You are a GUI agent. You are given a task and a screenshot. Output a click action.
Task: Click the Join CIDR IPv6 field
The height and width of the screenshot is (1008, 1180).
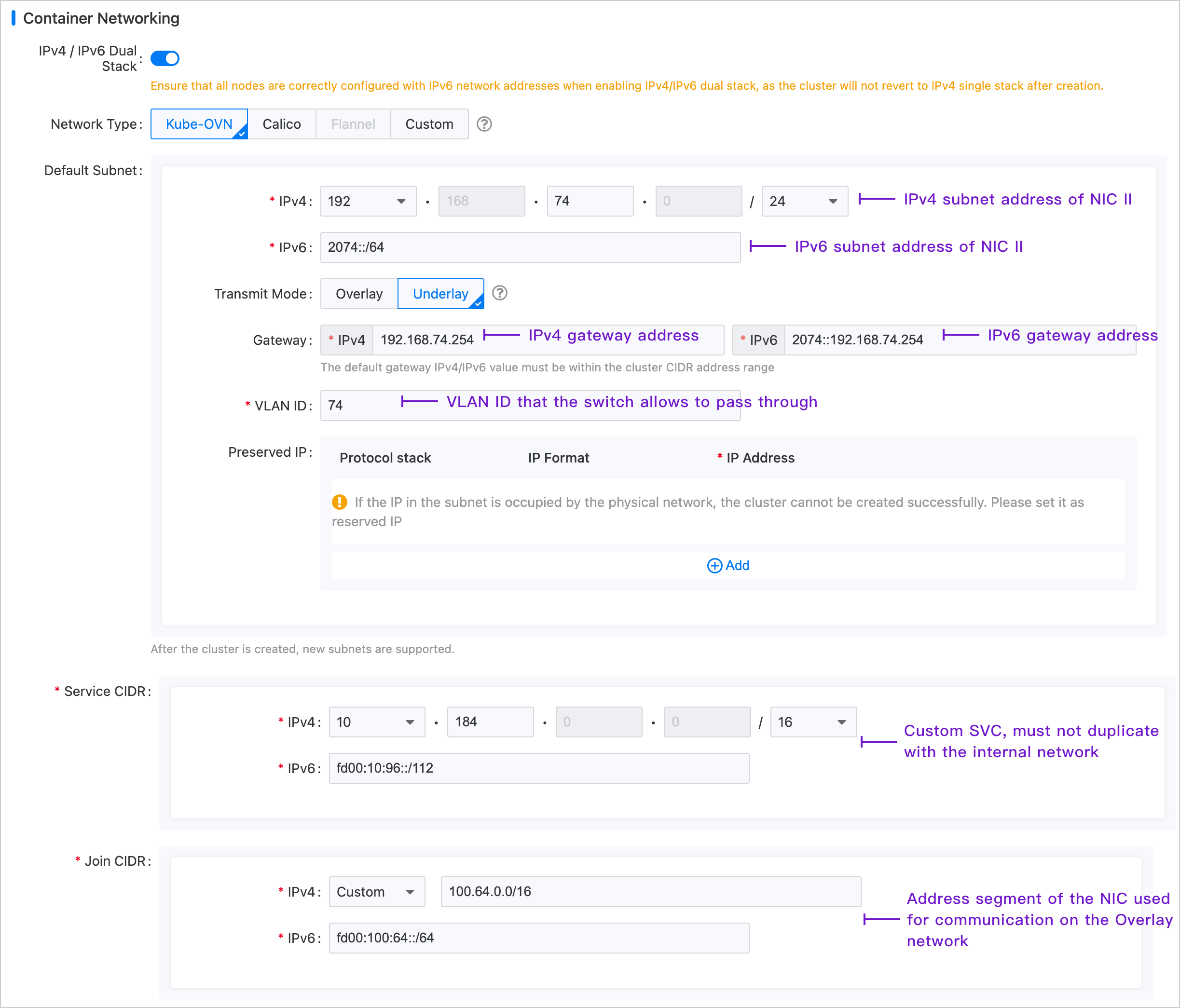[x=538, y=938]
